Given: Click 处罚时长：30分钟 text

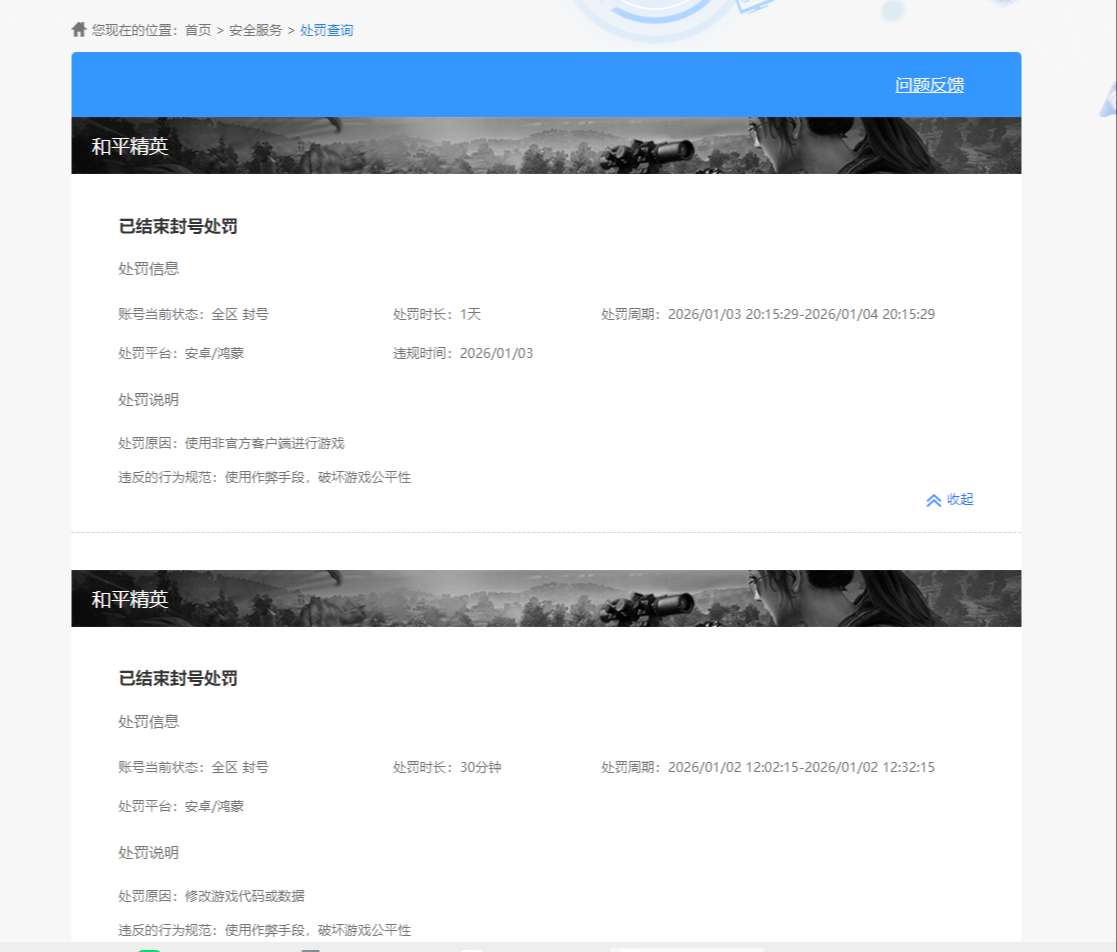Looking at the screenshot, I should (x=447, y=767).
